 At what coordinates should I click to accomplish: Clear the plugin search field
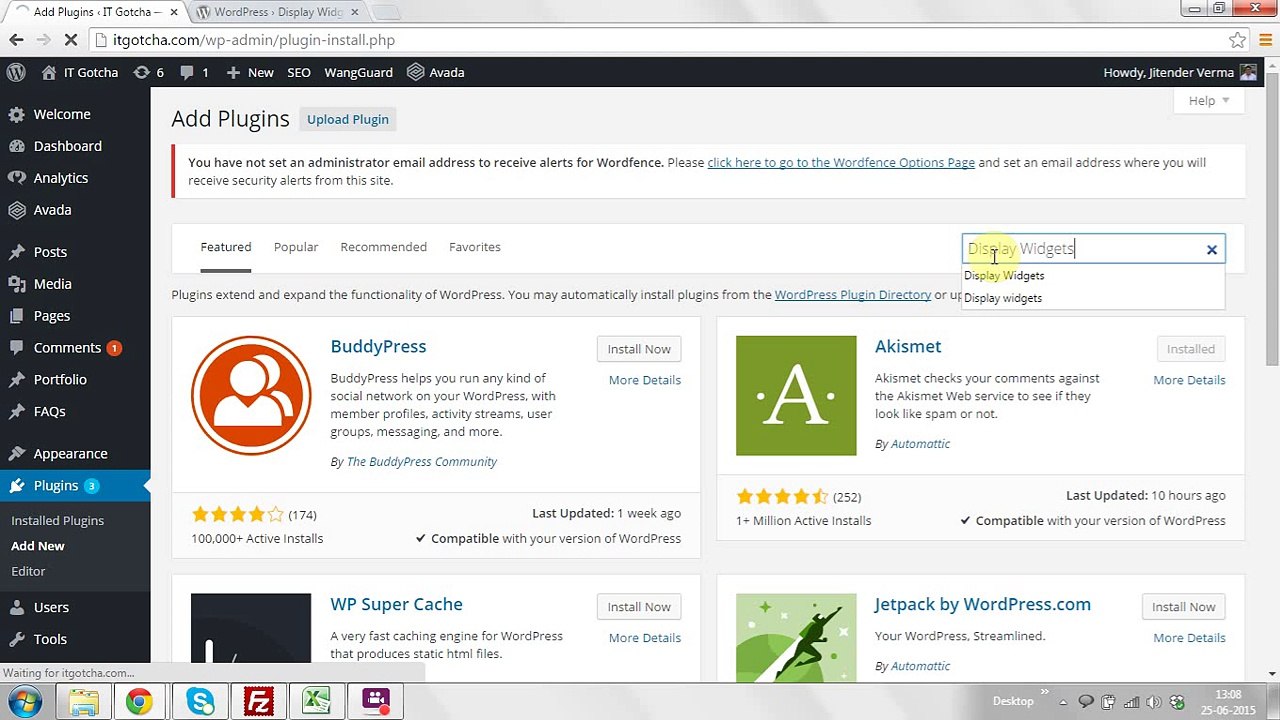point(1212,250)
